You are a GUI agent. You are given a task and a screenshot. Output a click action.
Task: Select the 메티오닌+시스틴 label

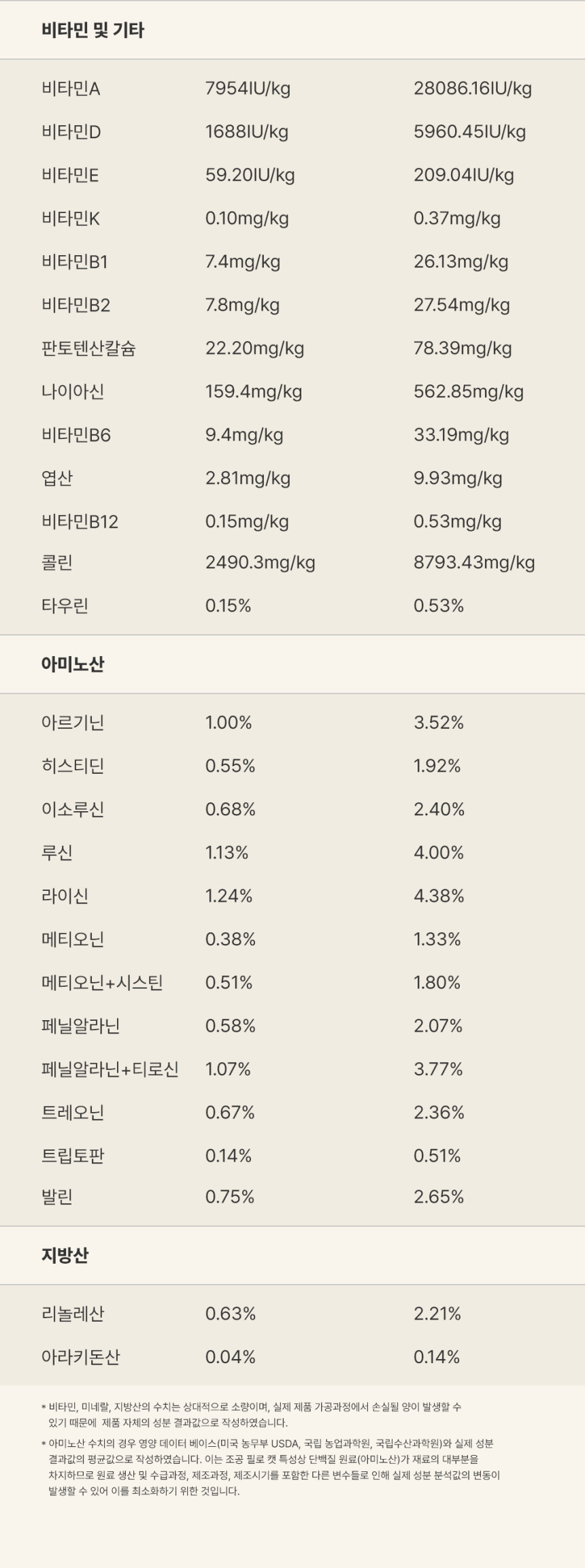click(102, 983)
